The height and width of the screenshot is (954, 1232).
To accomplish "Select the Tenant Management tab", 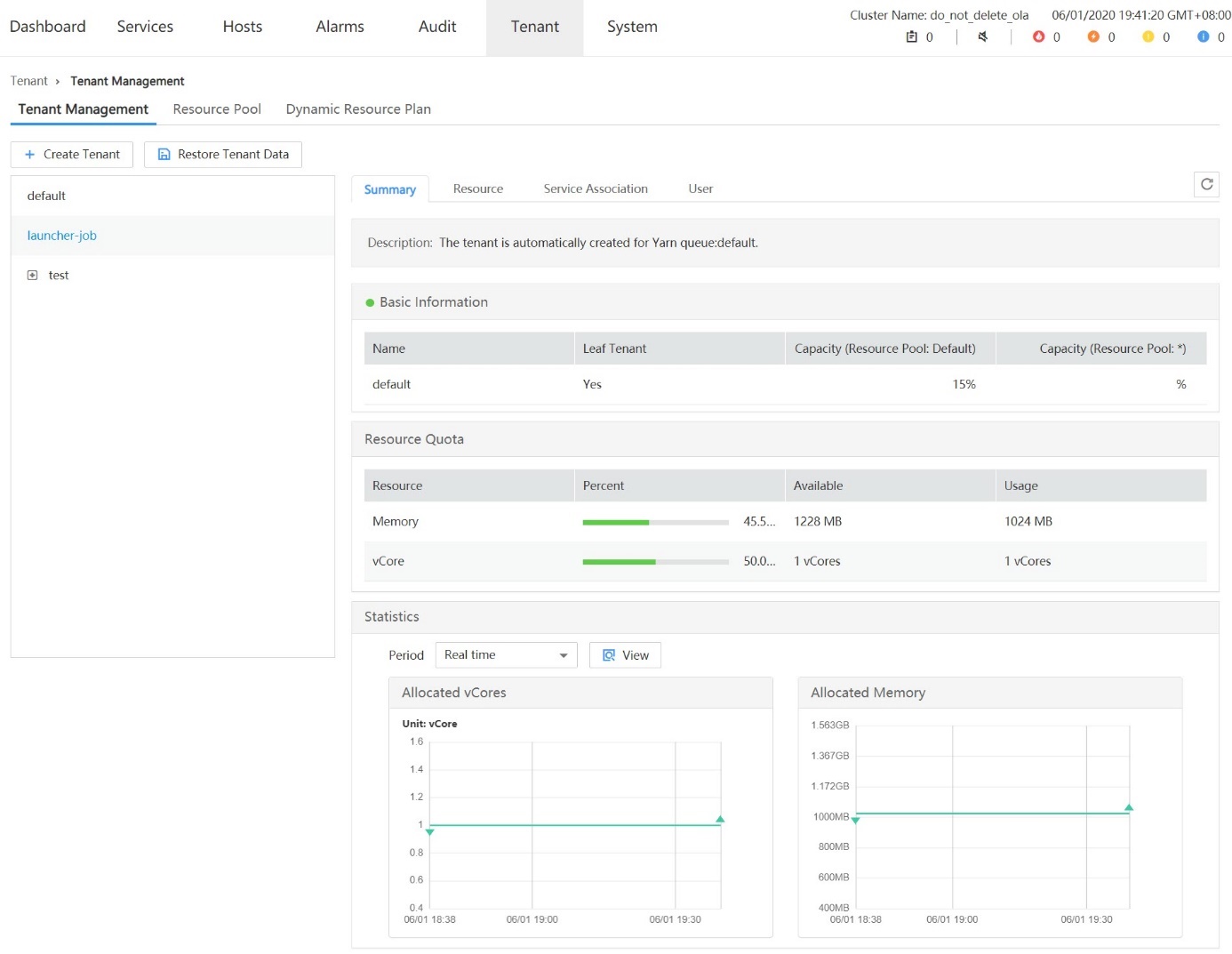I will click(x=84, y=108).
